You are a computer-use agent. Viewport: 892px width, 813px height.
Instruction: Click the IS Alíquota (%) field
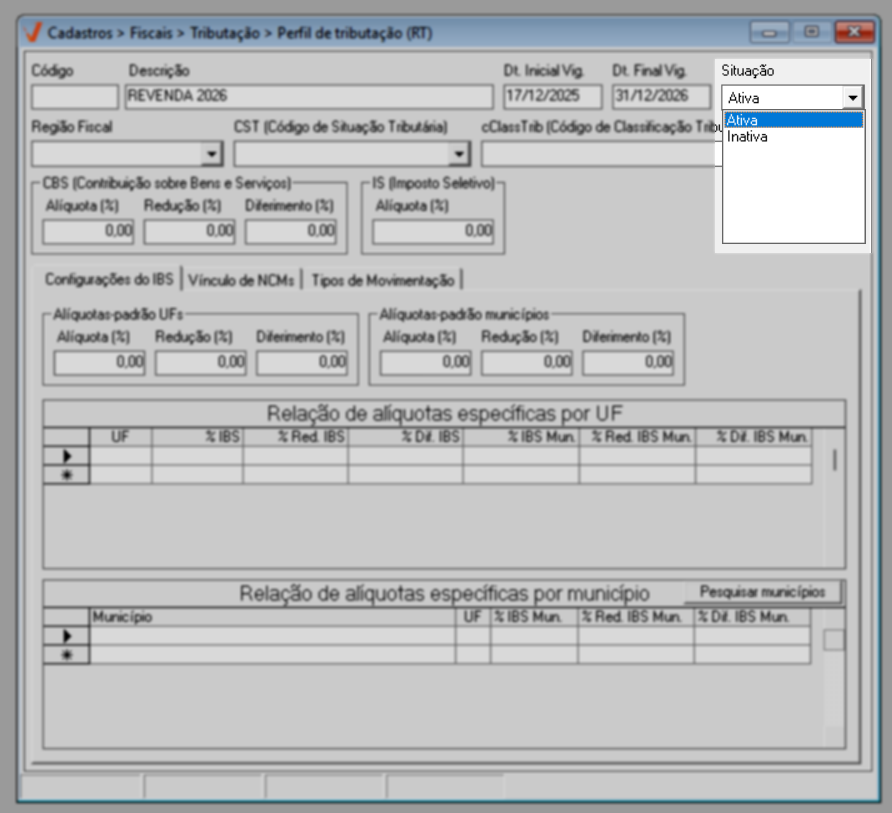(x=433, y=232)
